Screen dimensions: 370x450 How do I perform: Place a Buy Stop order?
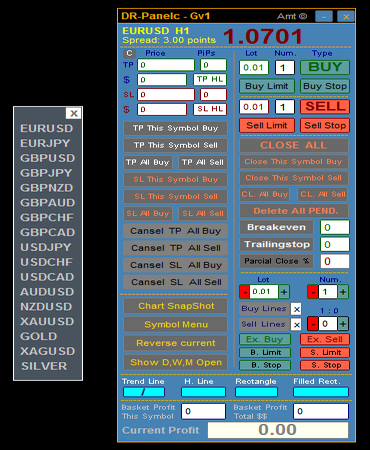[325, 86]
